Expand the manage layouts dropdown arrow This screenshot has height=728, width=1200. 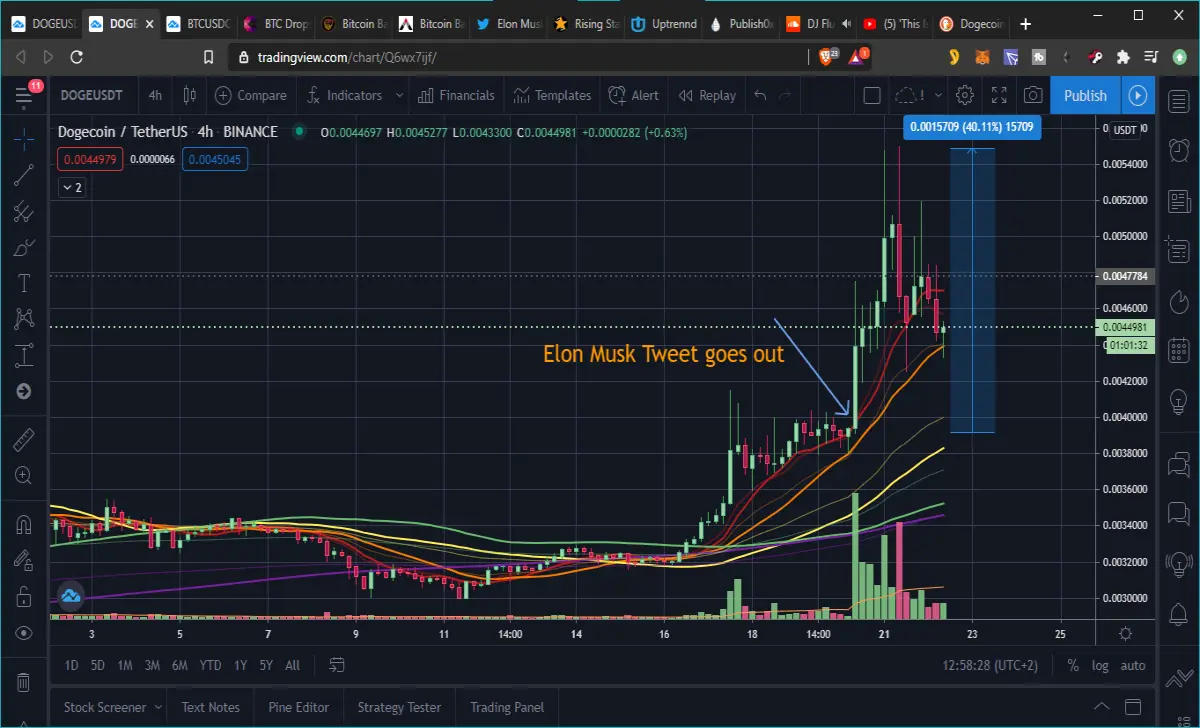click(x=938, y=96)
